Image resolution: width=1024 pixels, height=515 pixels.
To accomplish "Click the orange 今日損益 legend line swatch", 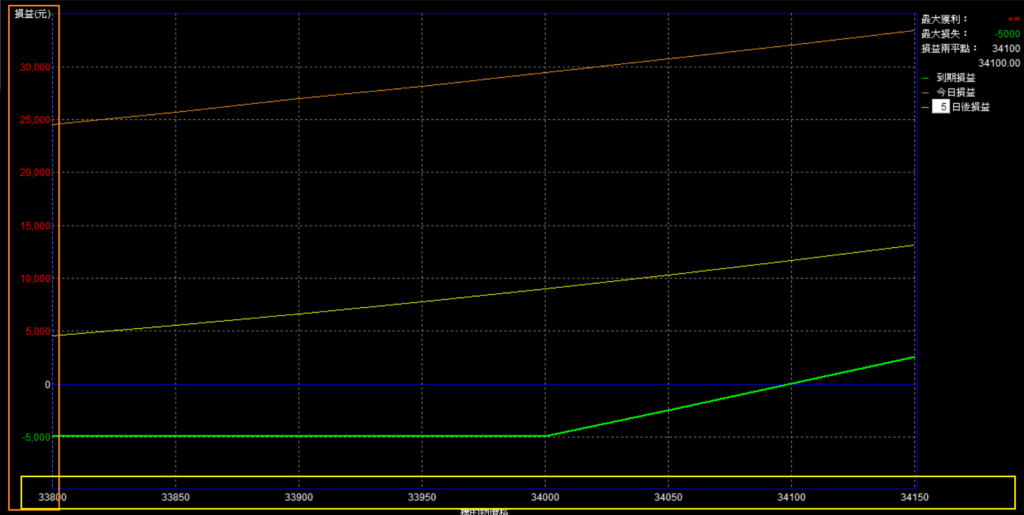I will pyautogui.click(x=925, y=92).
